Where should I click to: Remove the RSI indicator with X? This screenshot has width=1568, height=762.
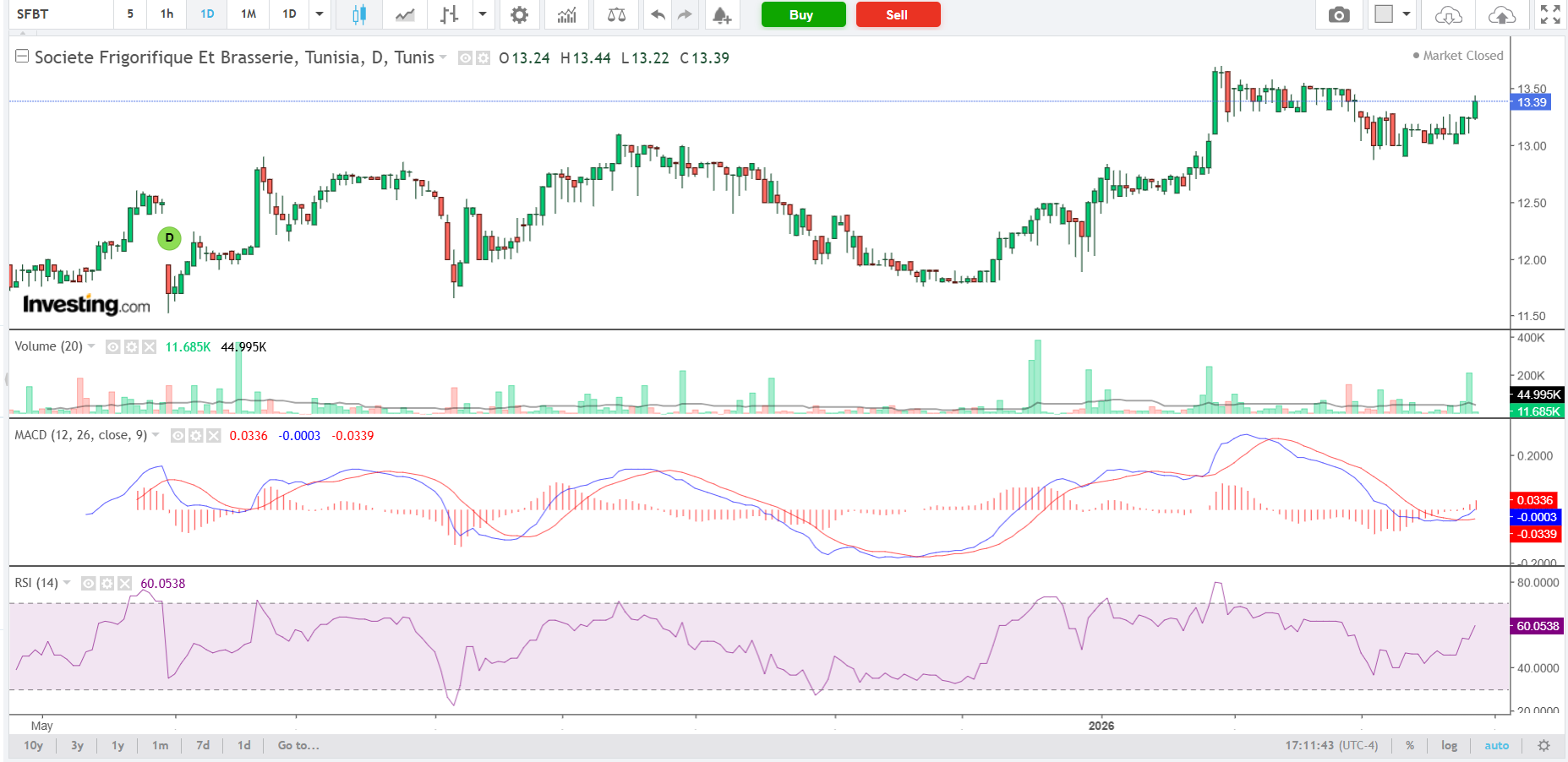click(125, 584)
